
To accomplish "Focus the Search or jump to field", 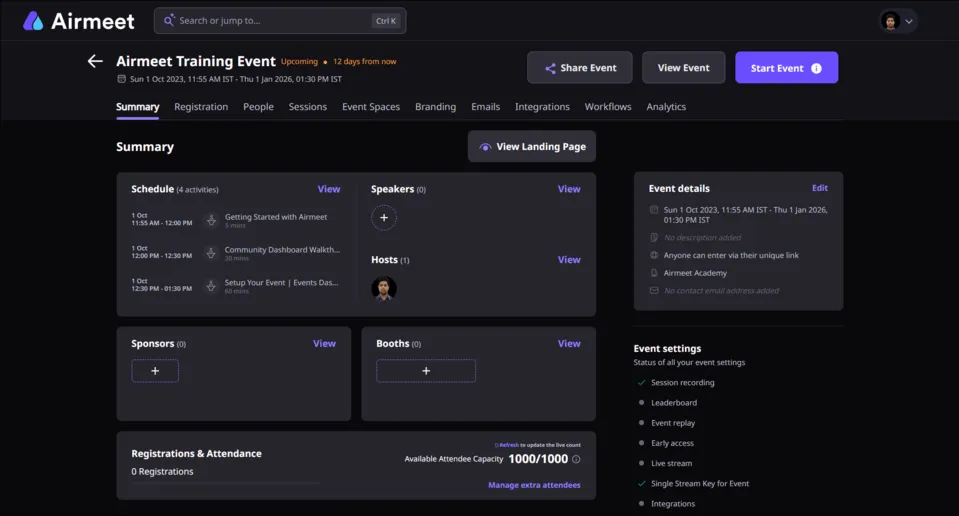I will pos(280,21).
